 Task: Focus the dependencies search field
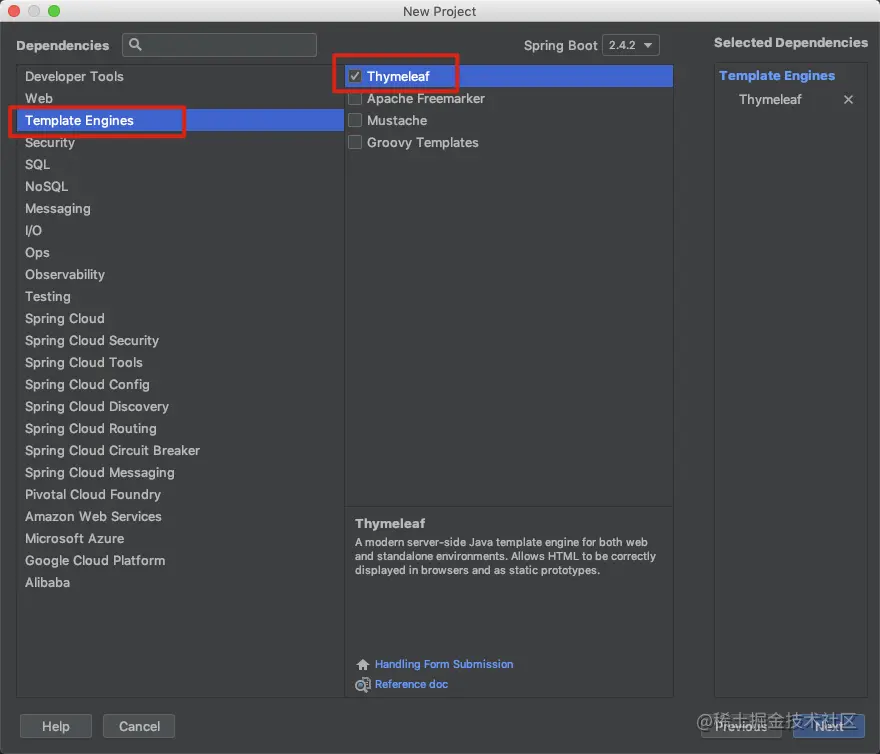point(219,44)
